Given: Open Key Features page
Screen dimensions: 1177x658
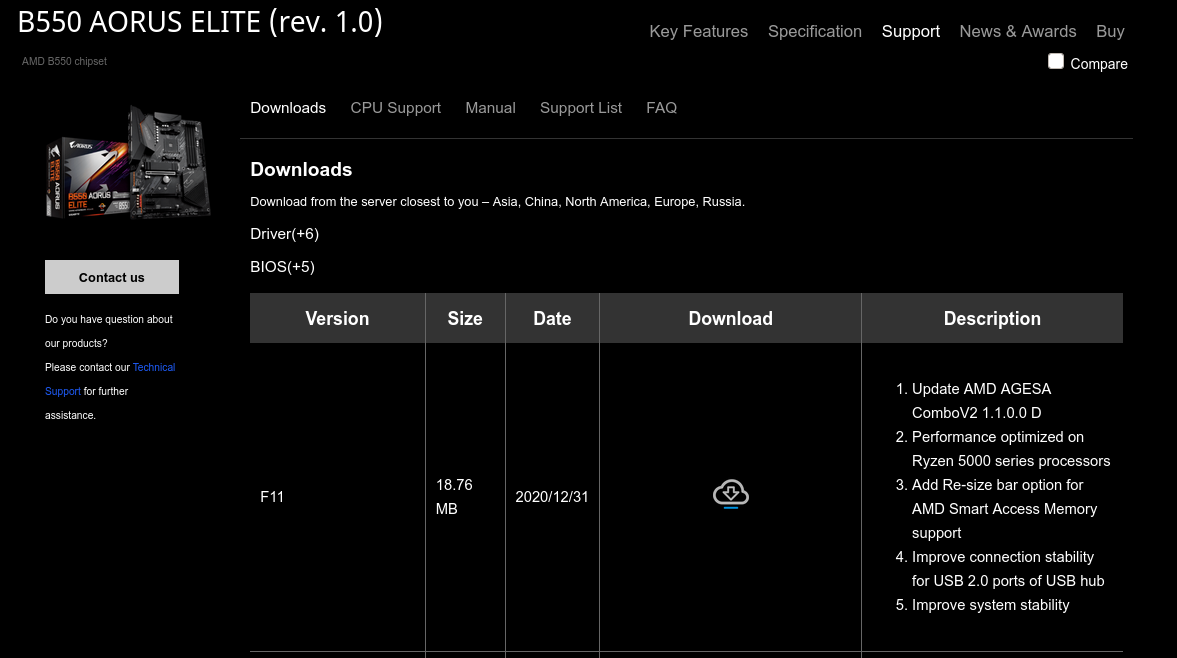Looking at the screenshot, I should coord(698,32).
